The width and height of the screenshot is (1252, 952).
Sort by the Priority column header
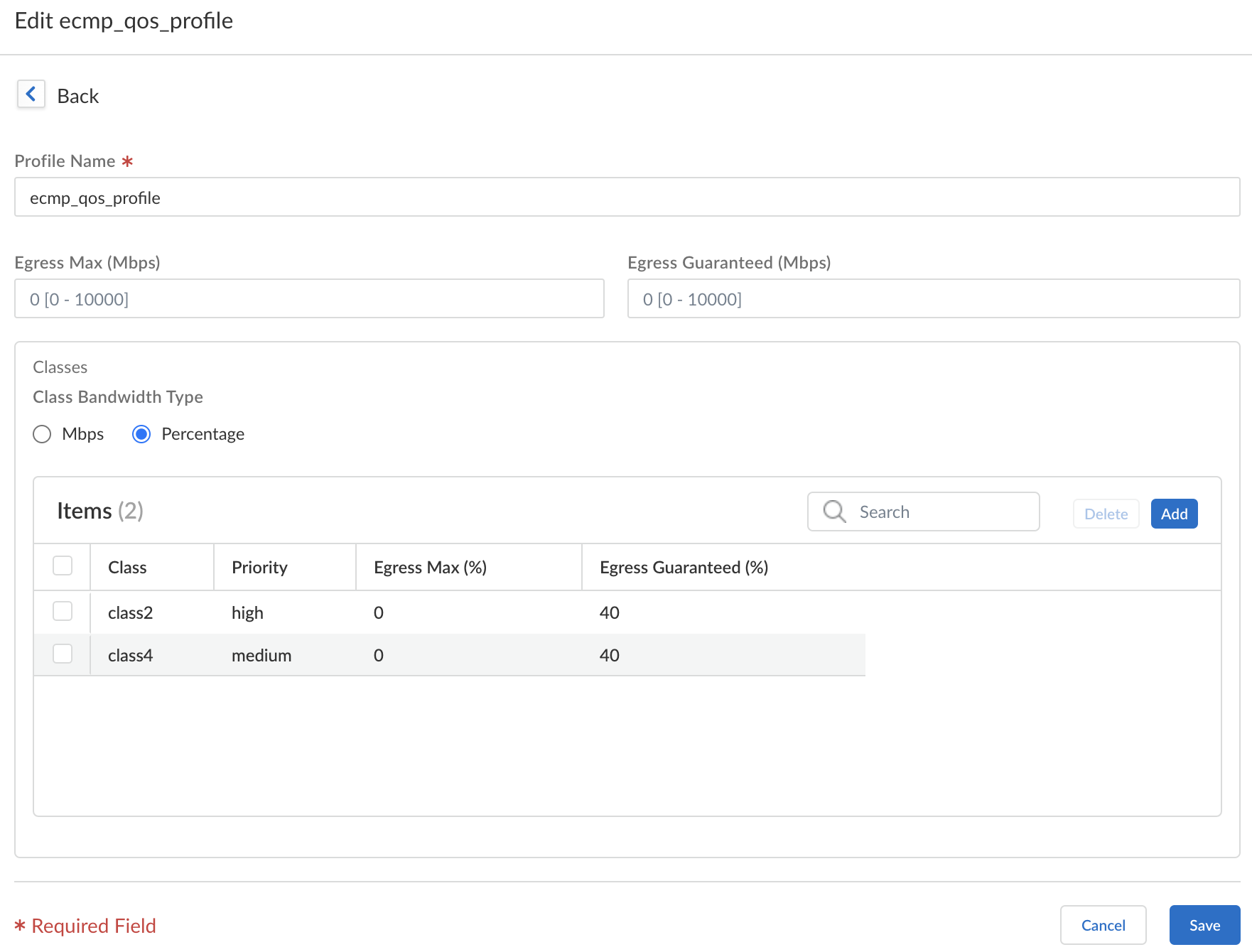tap(259, 568)
